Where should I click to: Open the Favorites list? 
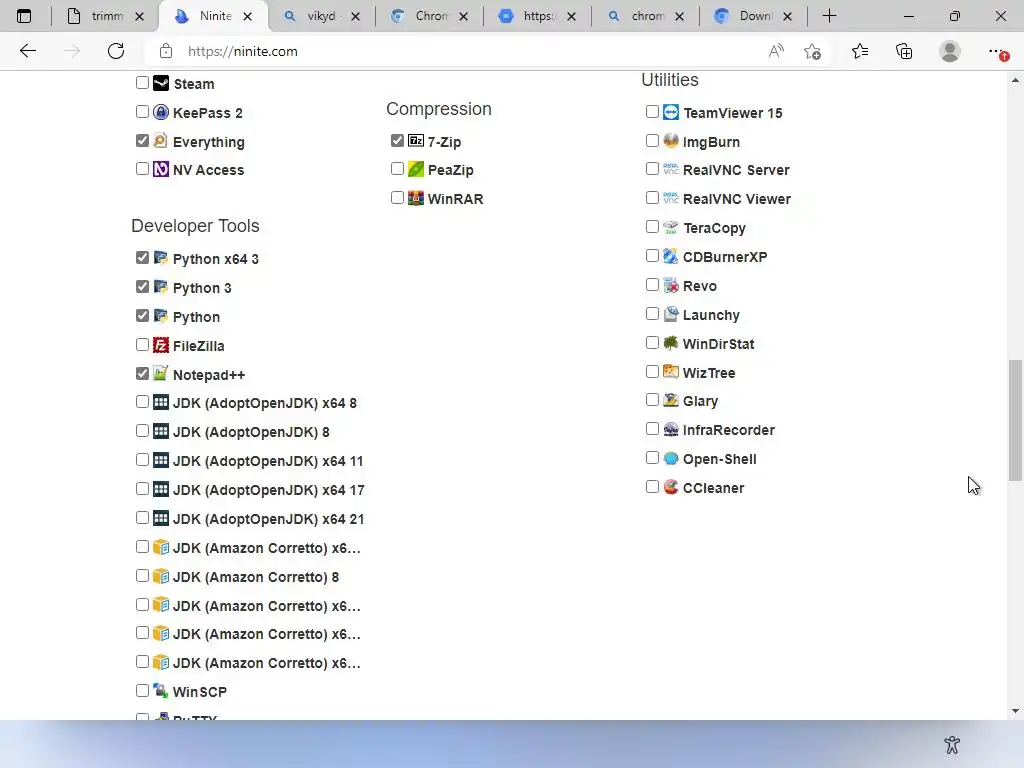point(860,51)
